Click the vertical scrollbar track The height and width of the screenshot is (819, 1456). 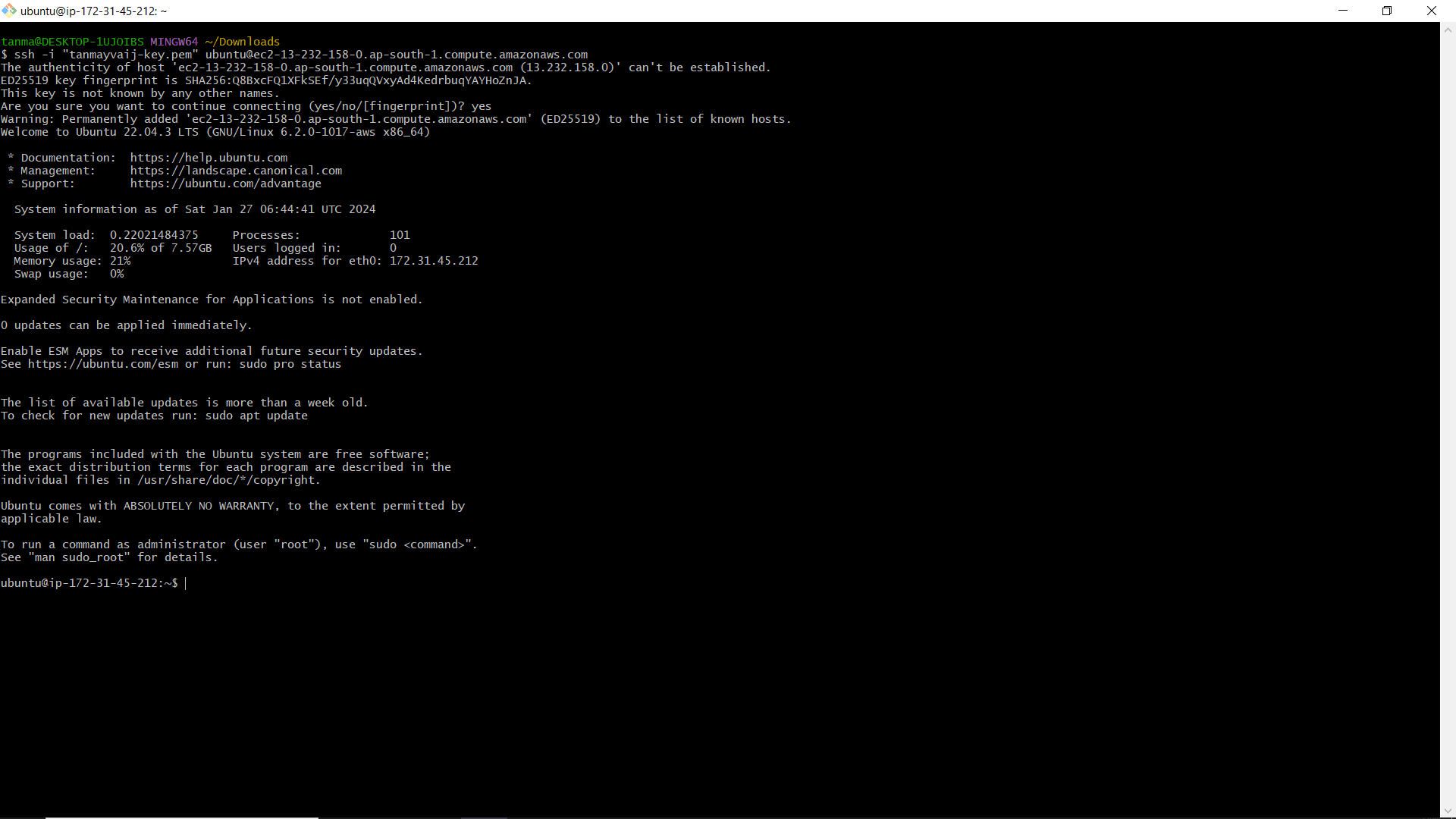(x=1448, y=417)
